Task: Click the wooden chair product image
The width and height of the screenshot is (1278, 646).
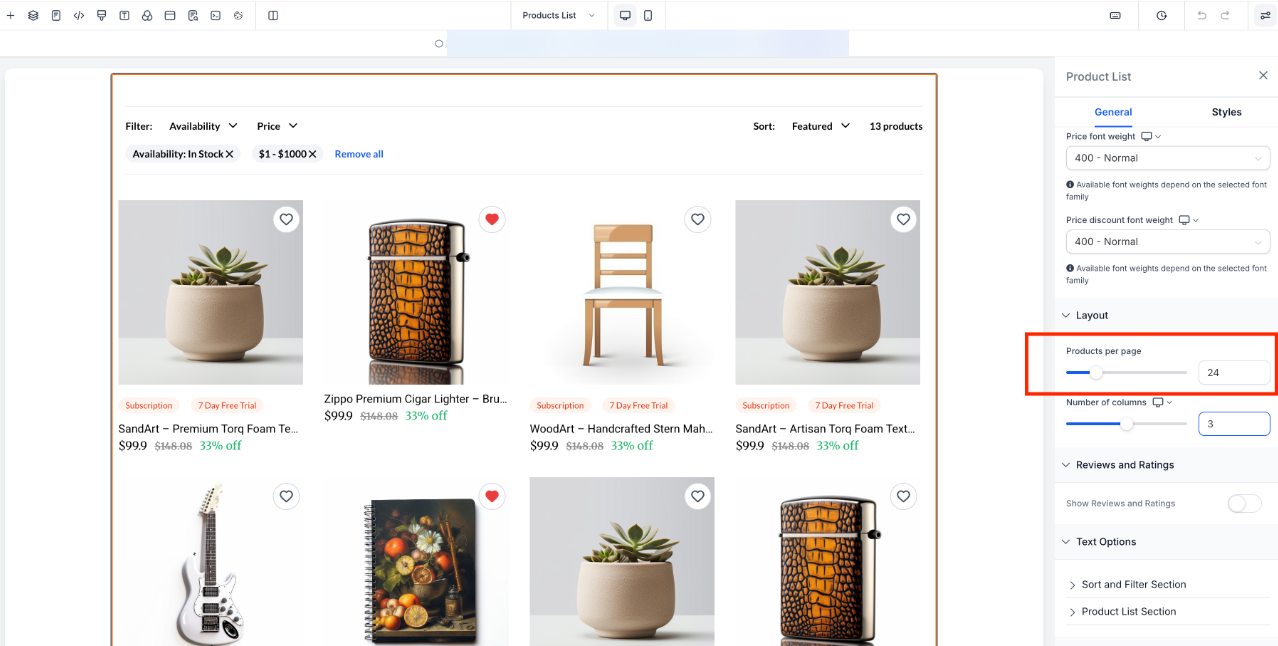Action: click(622, 292)
